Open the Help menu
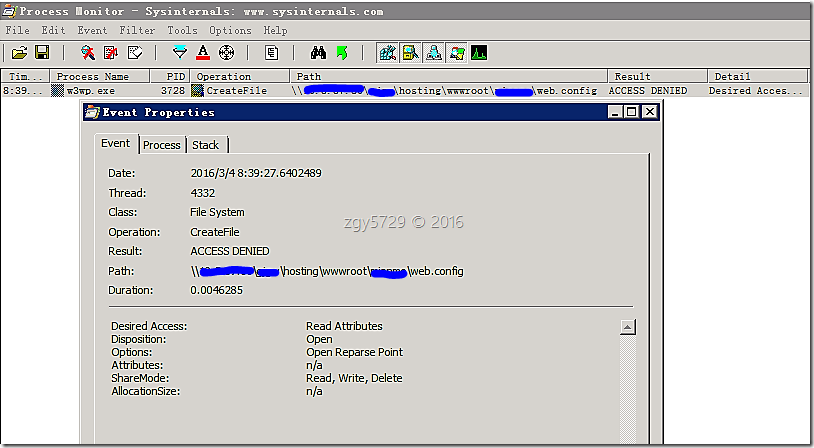The width and height of the screenshot is (814, 448). pyautogui.click(x=275, y=30)
